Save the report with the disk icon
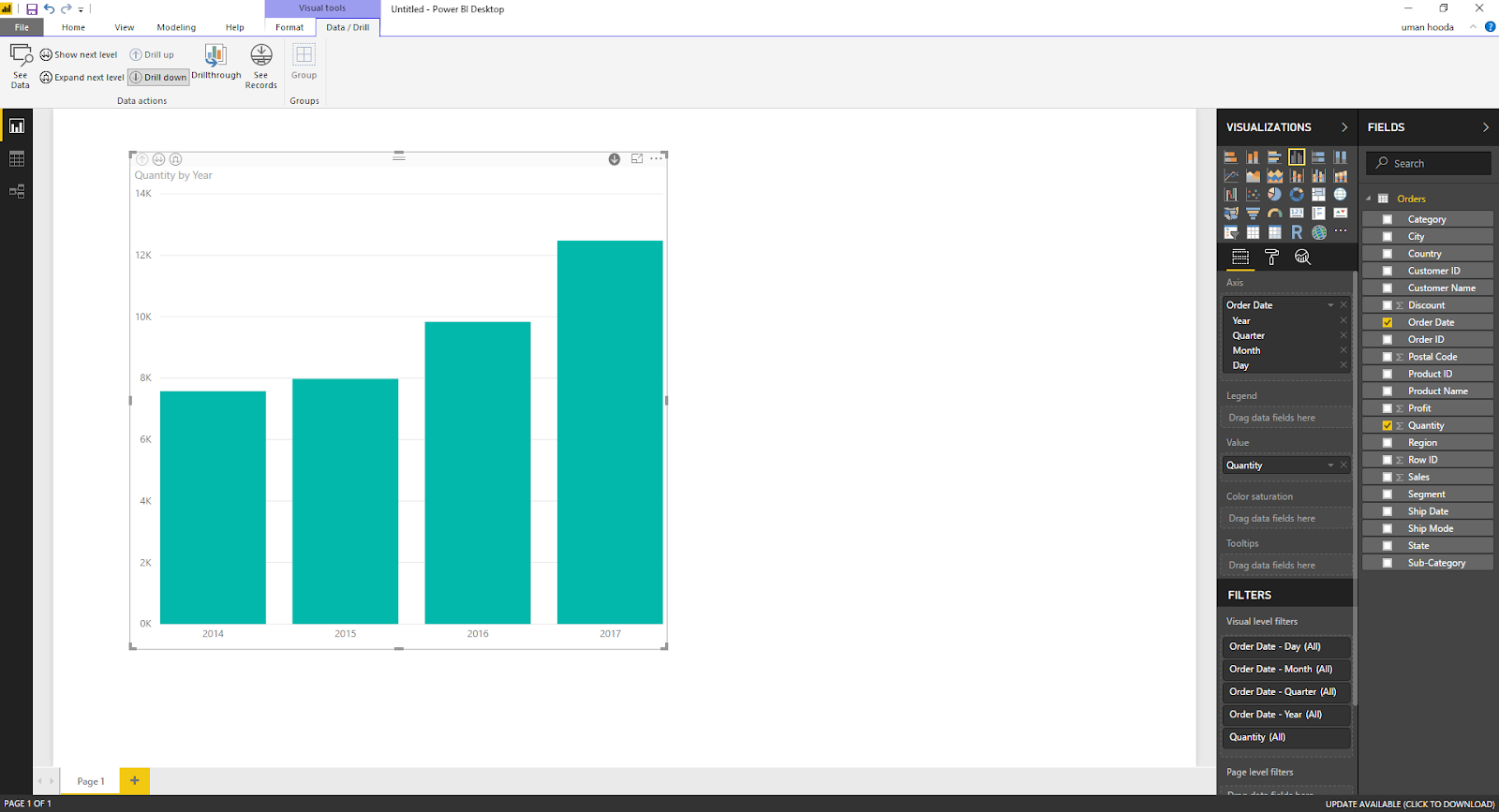1499x812 pixels. pyautogui.click(x=32, y=8)
